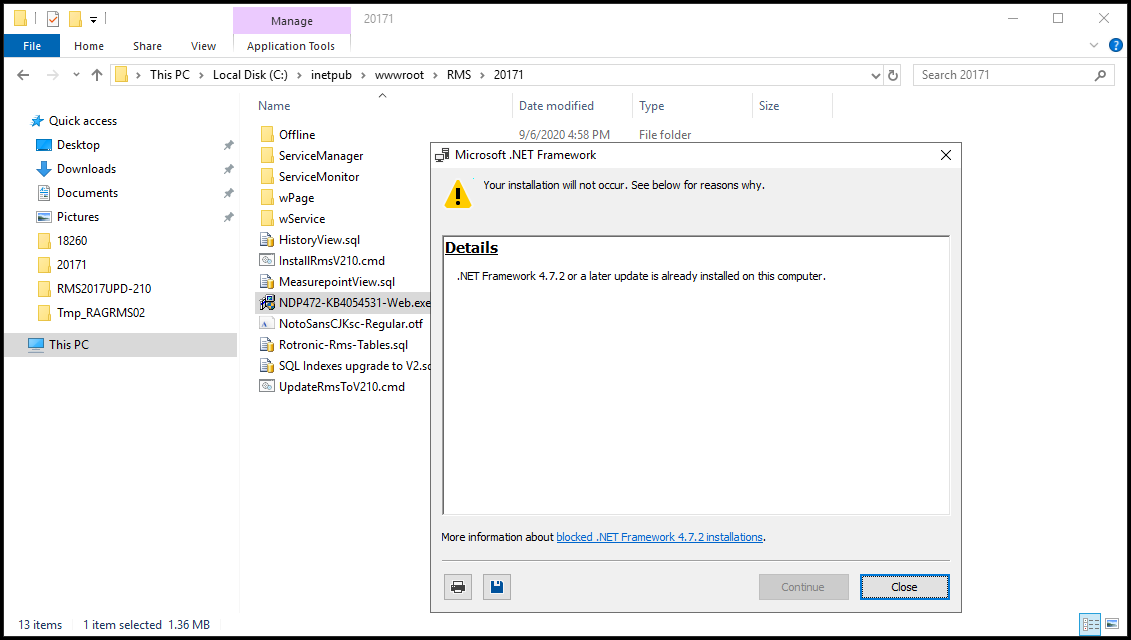Click inetpub in address breadcrumb
Image resolution: width=1131 pixels, height=640 pixels.
[x=331, y=75]
